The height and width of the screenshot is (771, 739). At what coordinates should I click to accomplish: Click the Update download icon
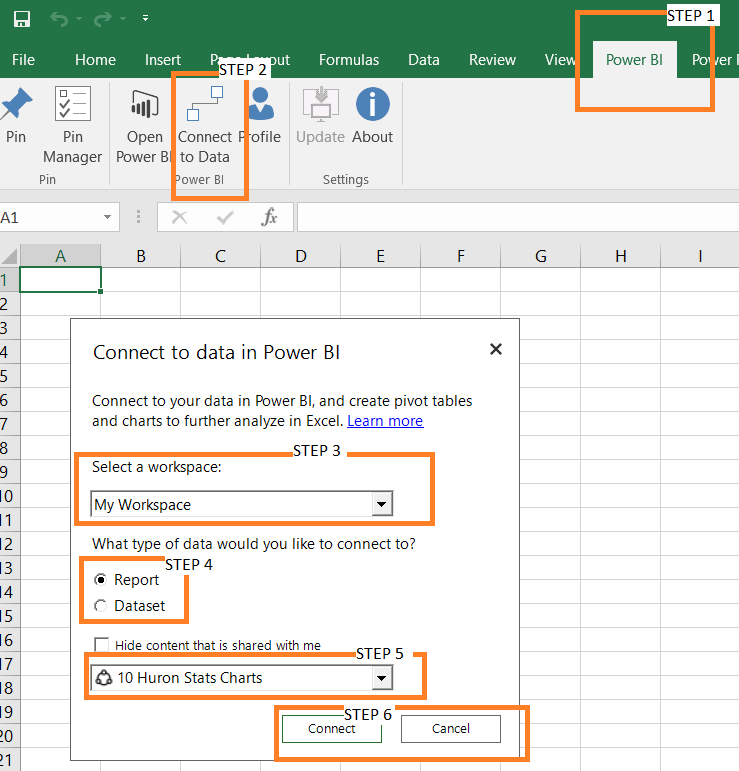(x=321, y=104)
